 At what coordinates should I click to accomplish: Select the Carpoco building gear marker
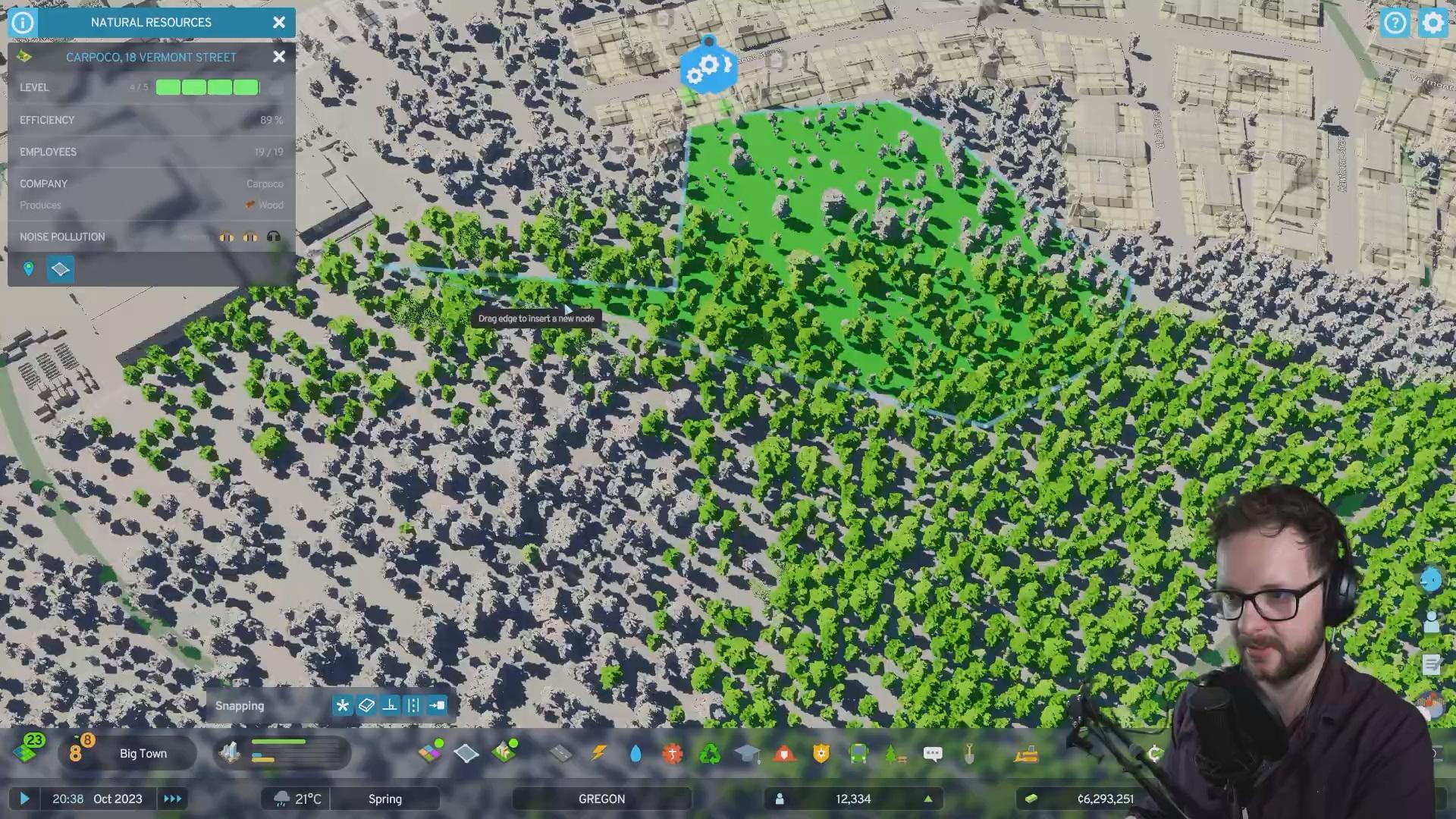(x=709, y=68)
